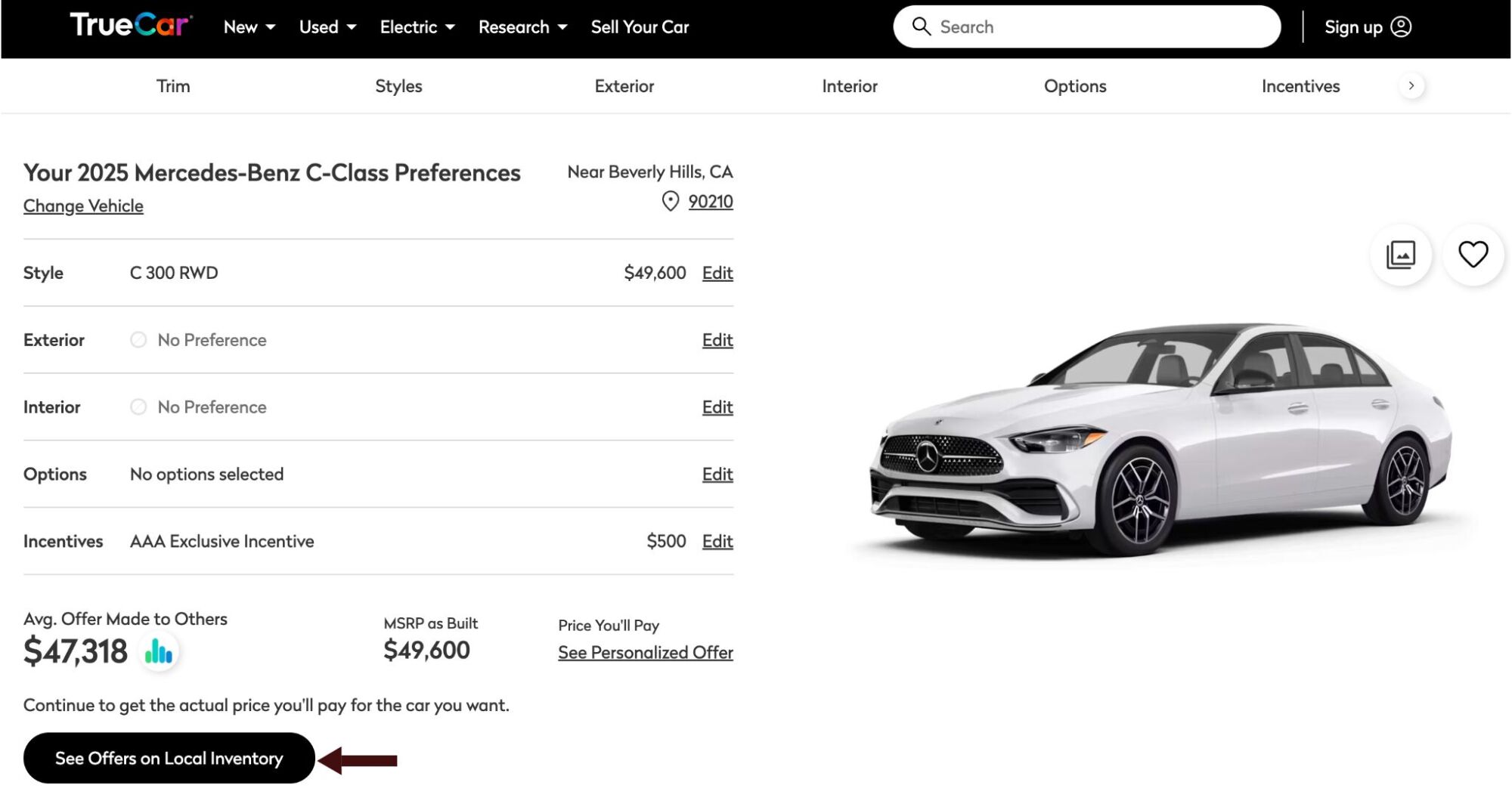The image size is (1512, 807).
Task: Click the $500 incentive amount
Action: [x=666, y=542]
